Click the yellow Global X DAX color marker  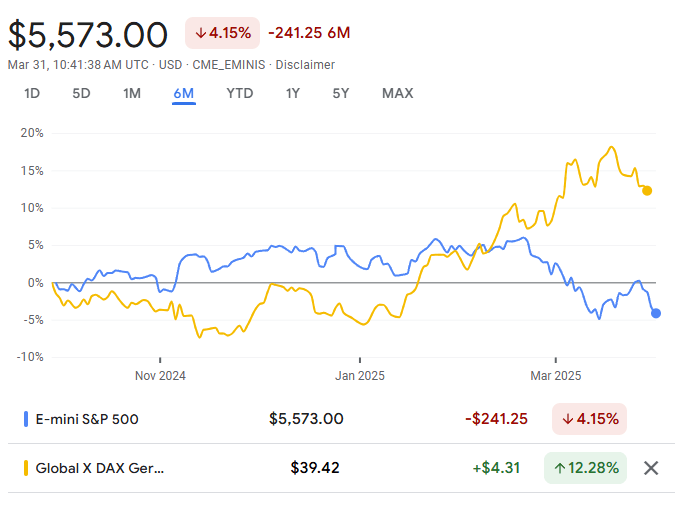coord(25,468)
